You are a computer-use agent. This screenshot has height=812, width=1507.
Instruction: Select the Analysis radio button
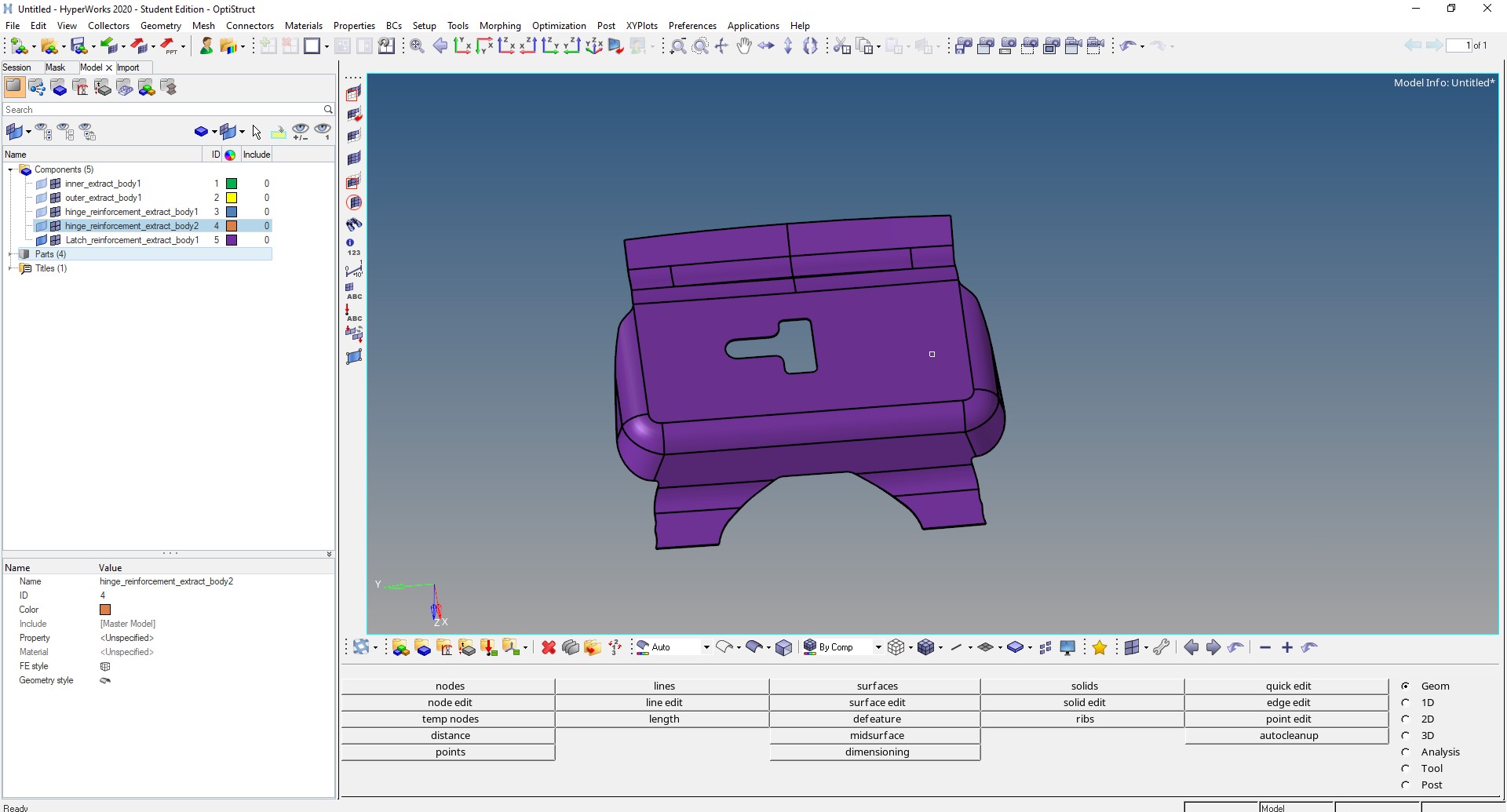tap(1406, 752)
